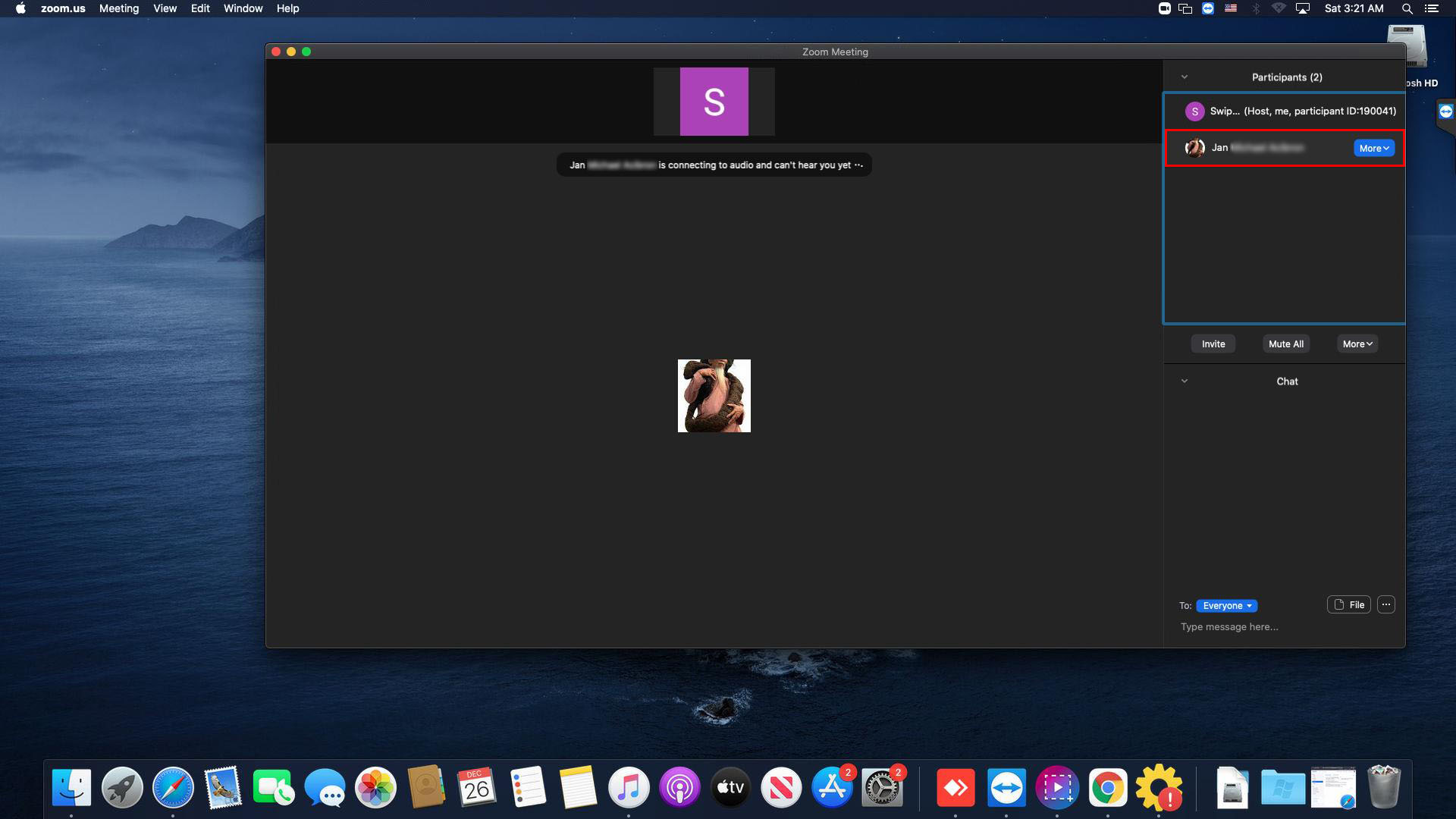
Task: Open More dropdown beside Mute All
Action: tap(1357, 344)
